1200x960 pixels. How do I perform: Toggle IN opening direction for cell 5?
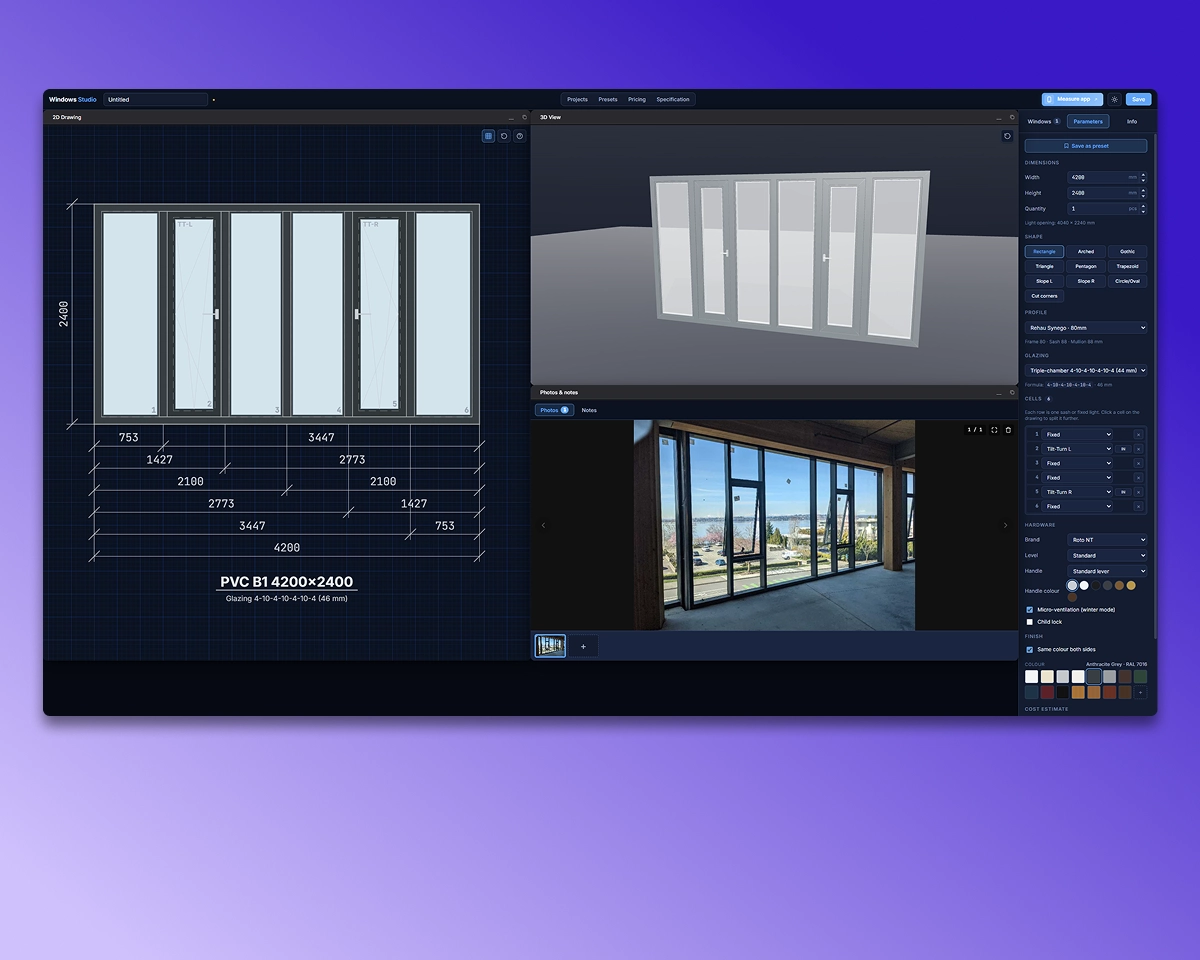(x=1123, y=492)
